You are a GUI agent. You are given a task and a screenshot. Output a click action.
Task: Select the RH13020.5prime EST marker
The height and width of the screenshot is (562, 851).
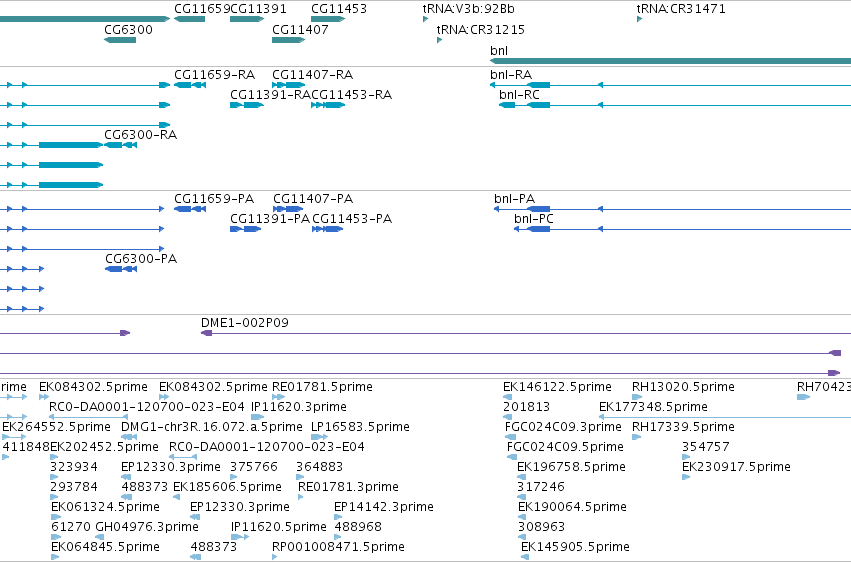637,397
